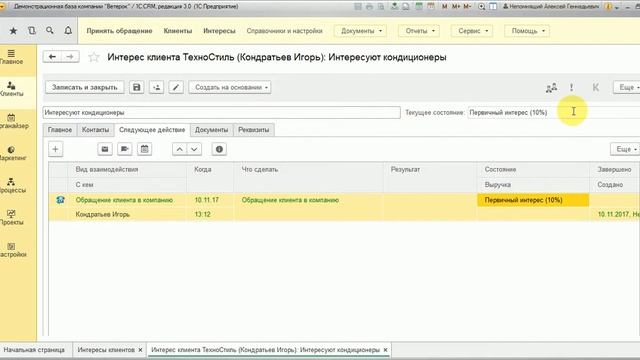Open Интересы in top menu
640x360 pixels.
pyautogui.click(x=219, y=31)
